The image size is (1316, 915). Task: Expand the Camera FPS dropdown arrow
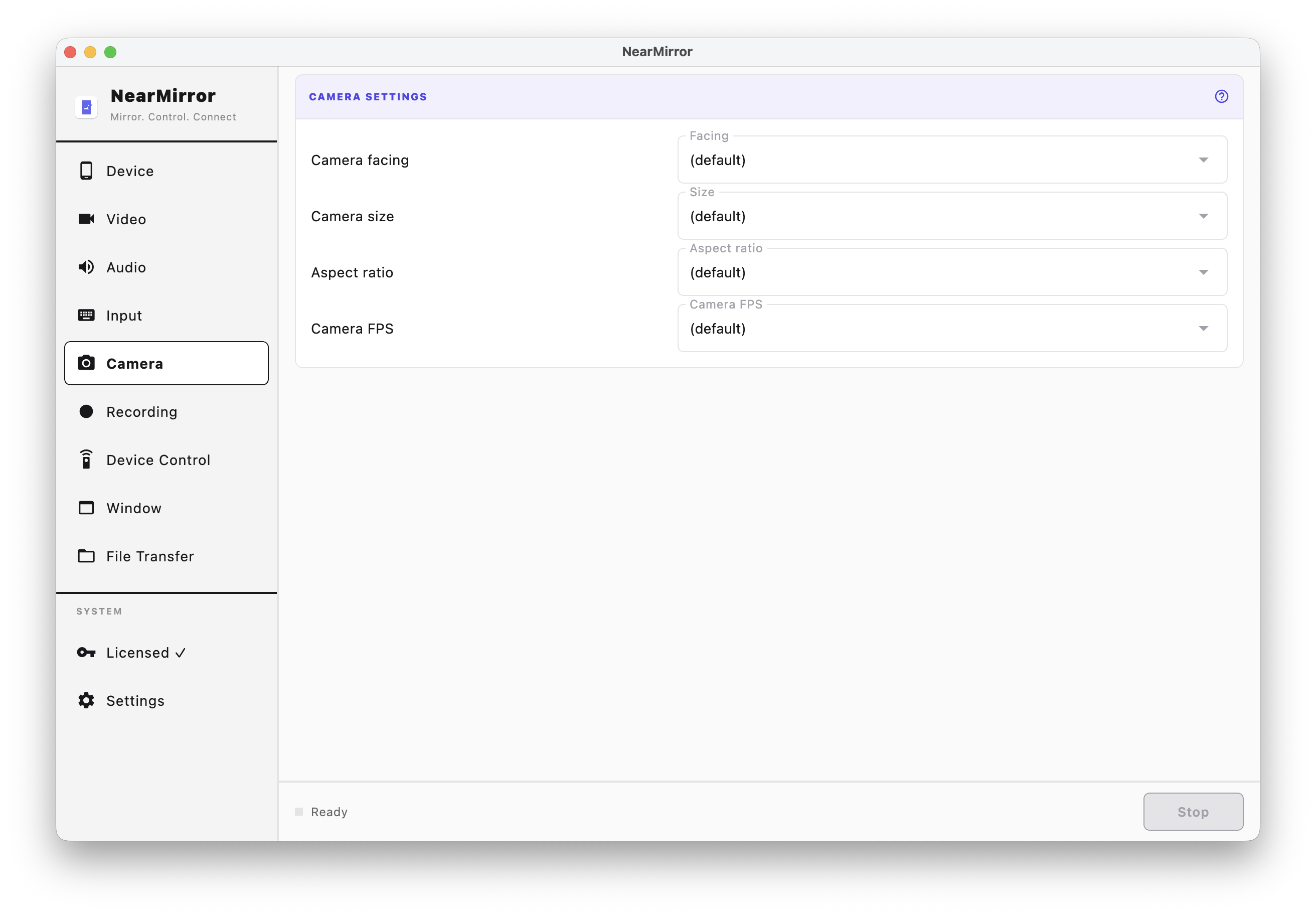coord(1203,329)
